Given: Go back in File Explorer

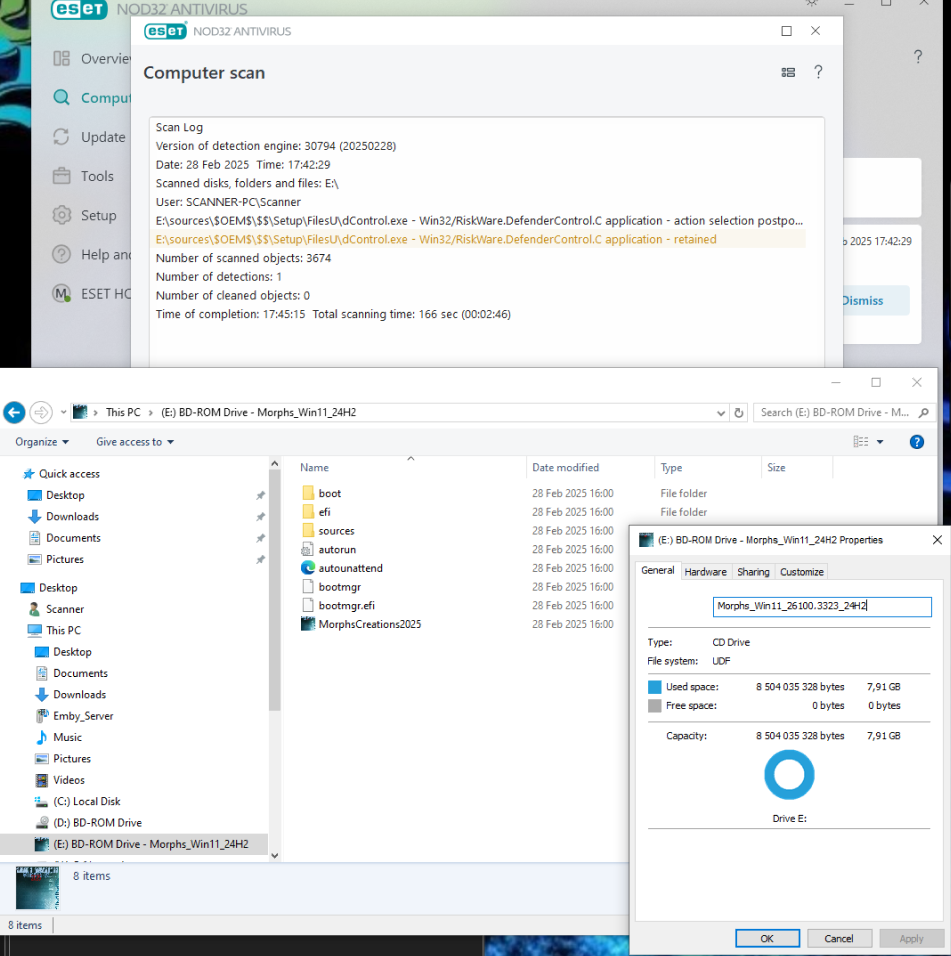Looking at the screenshot, I should [x=14, y=413].
